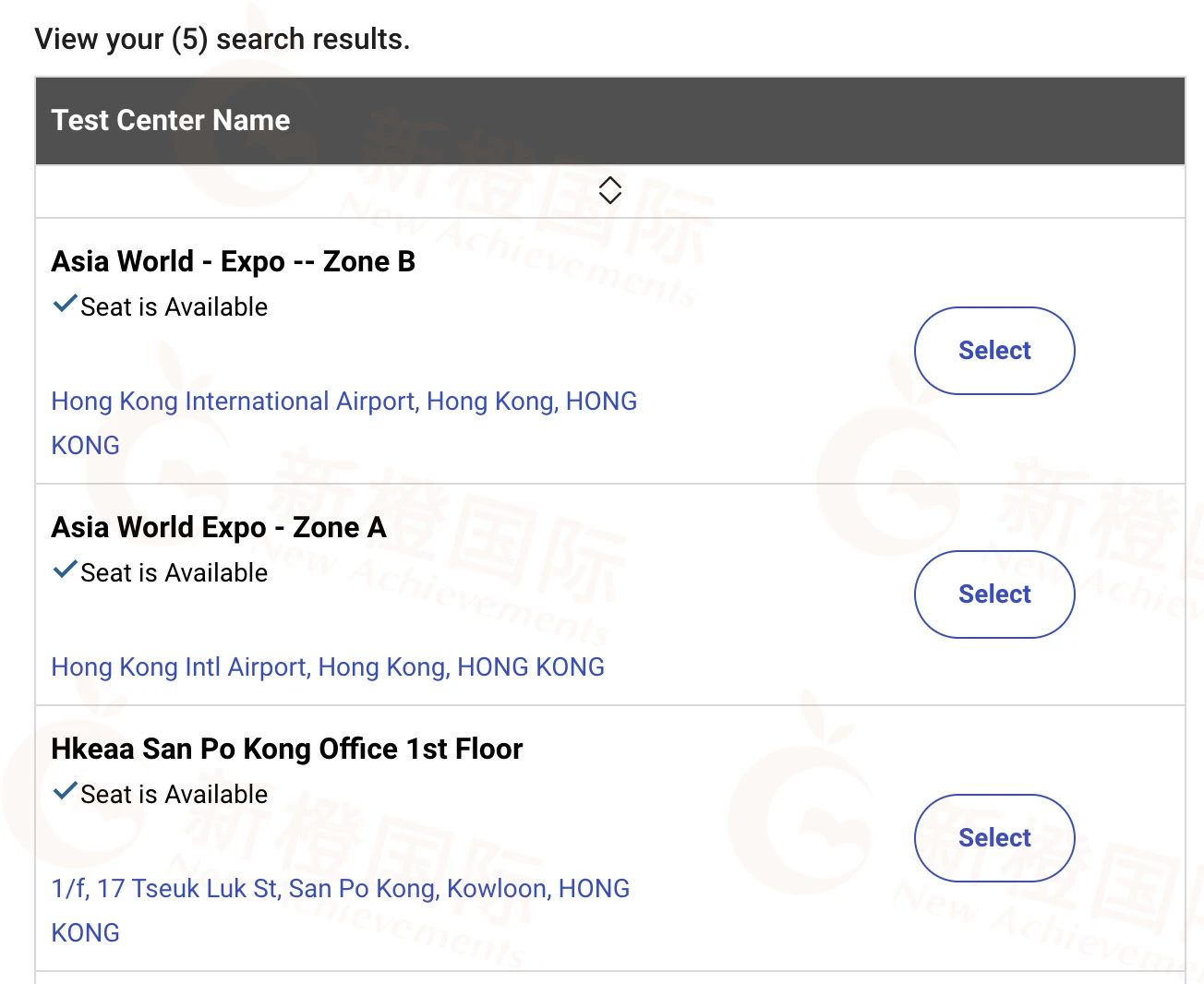Click the Asia World - Expo -- Zone B title
Viewport: 1204px width, 984px height.
click(233, 262)
